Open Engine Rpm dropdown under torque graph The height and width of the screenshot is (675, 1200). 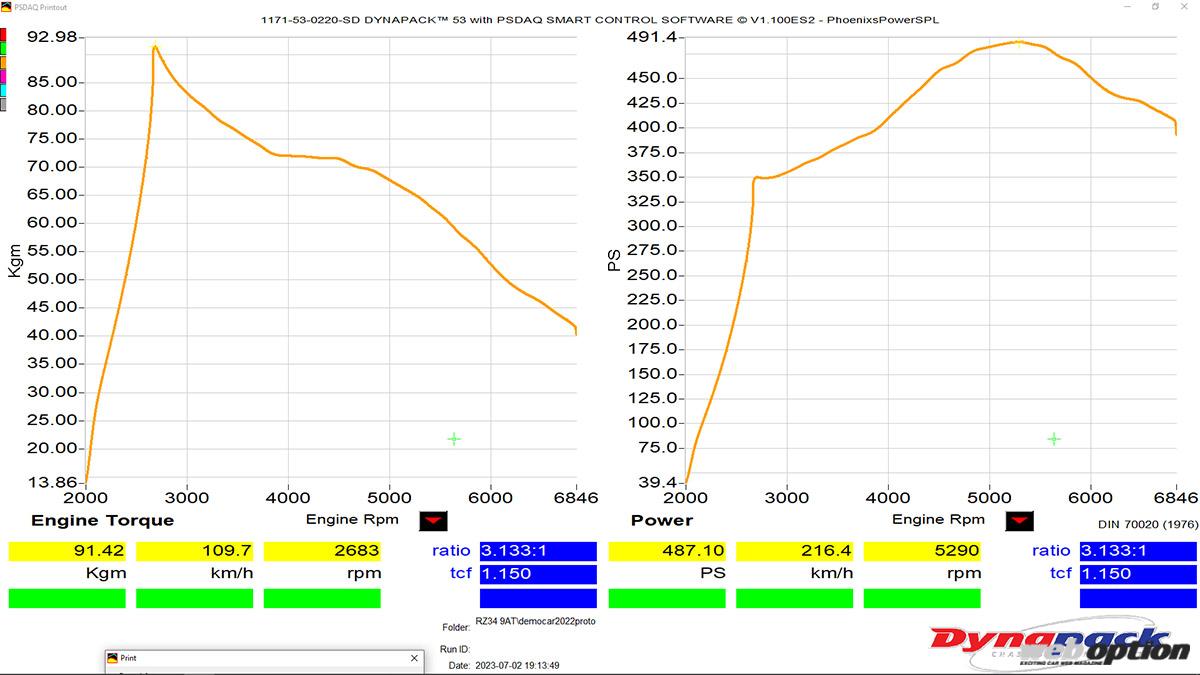pos(434,521)
